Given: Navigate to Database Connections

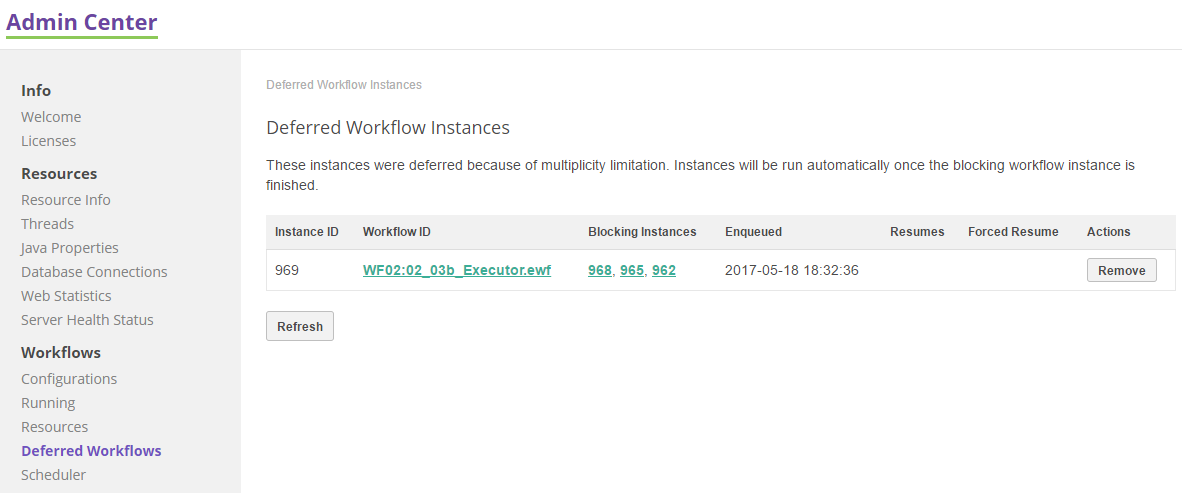Looking at the screenshot, I should click(94, 272).
